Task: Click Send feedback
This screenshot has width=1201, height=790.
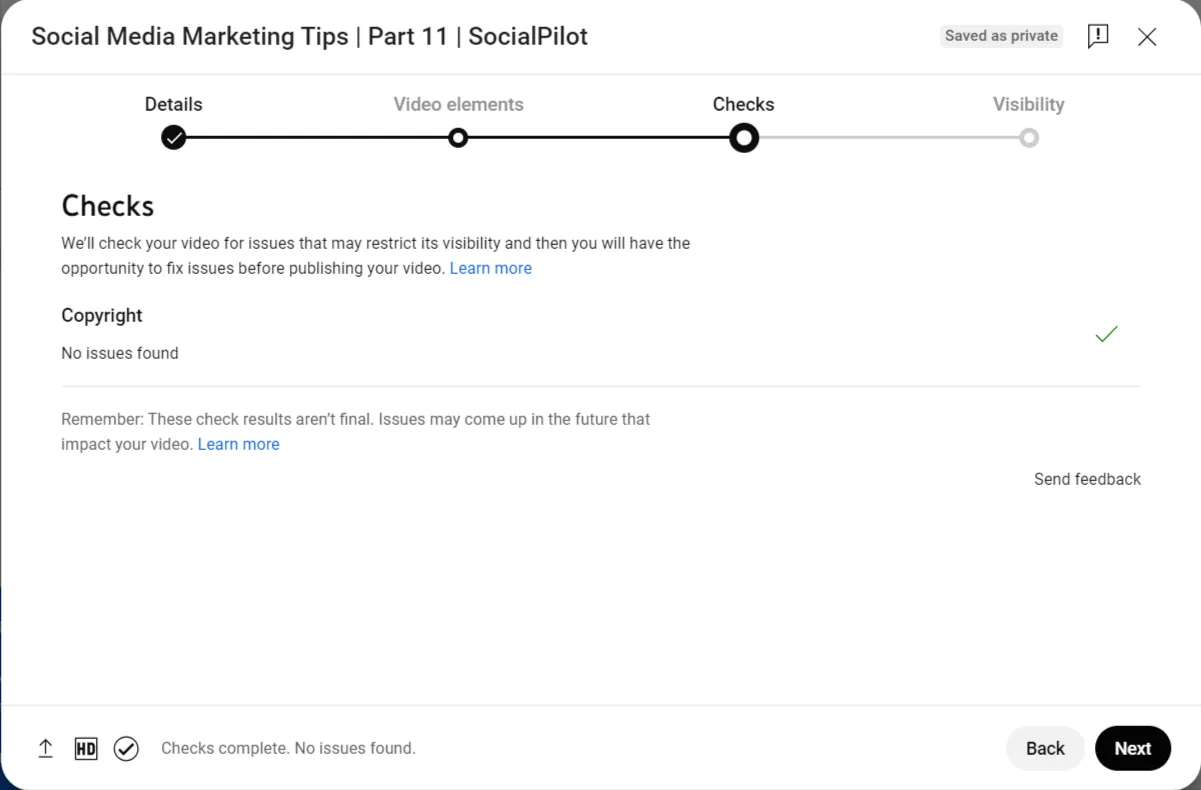Action: 1087,479
